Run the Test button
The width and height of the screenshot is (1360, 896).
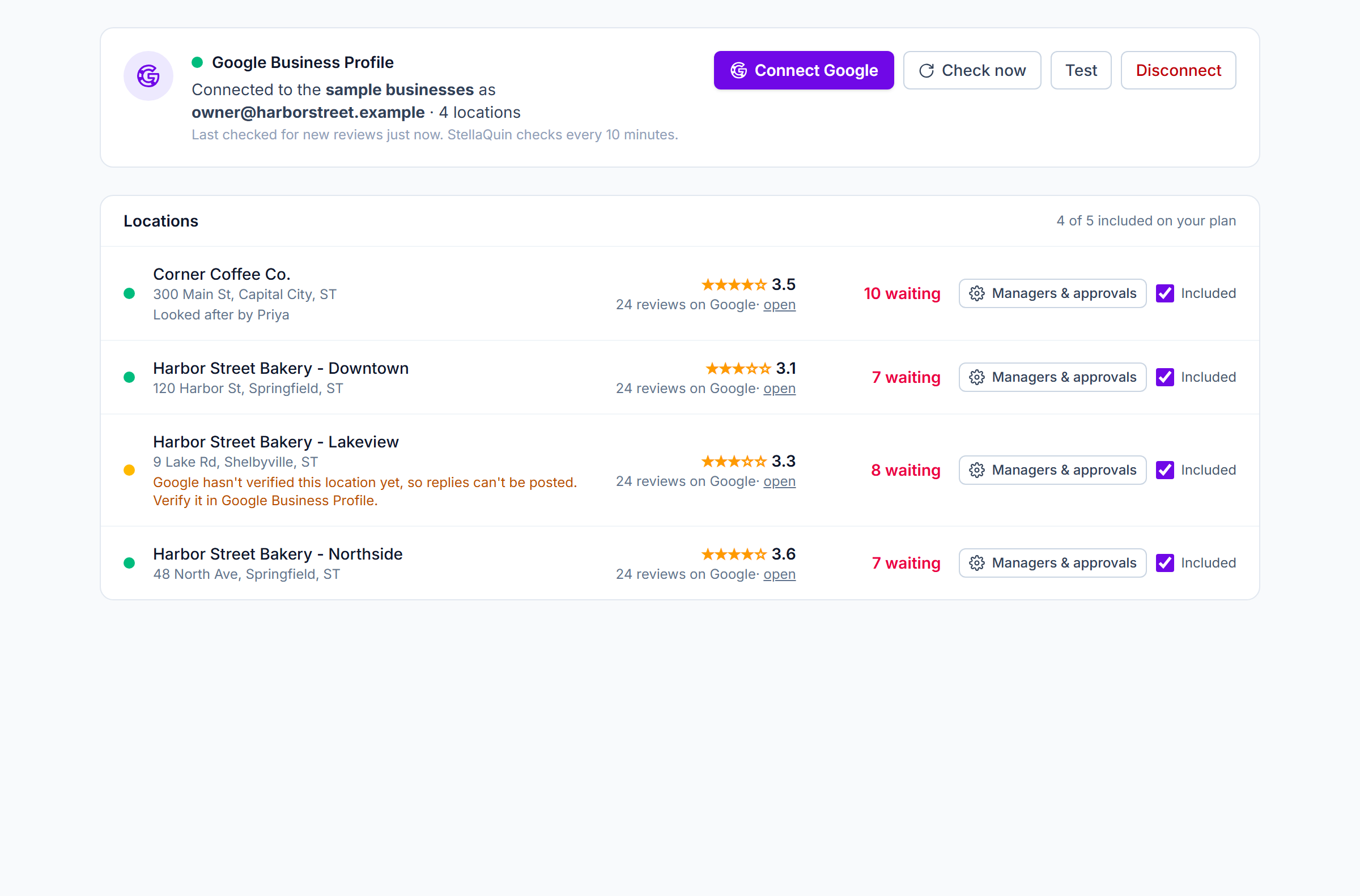pyautogui.click(x=1081, y=70)
